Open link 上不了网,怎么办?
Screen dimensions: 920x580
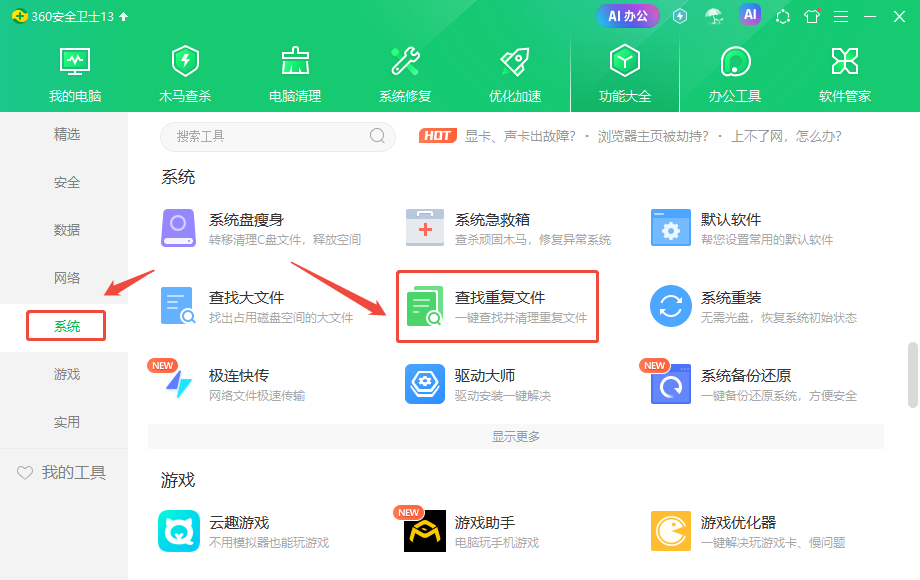point(786,137)
